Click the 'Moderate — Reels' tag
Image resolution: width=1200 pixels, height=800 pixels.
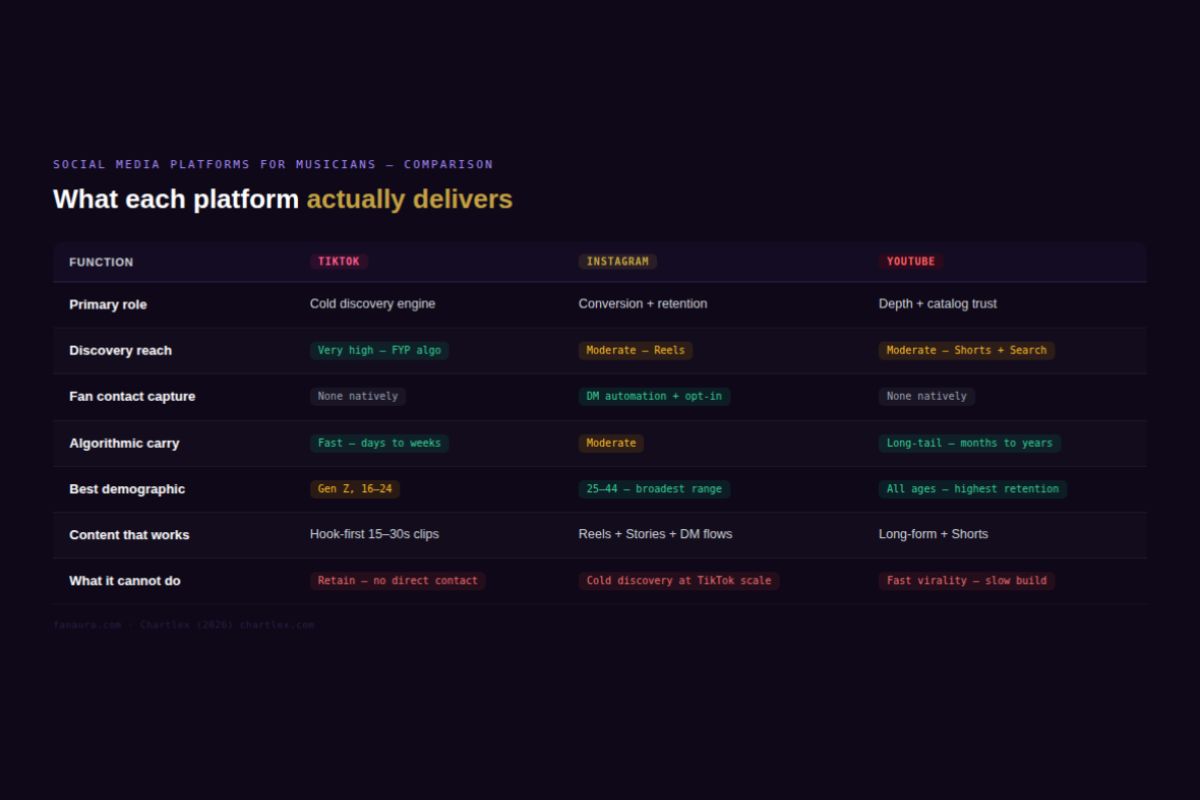(x=635, y=350)
